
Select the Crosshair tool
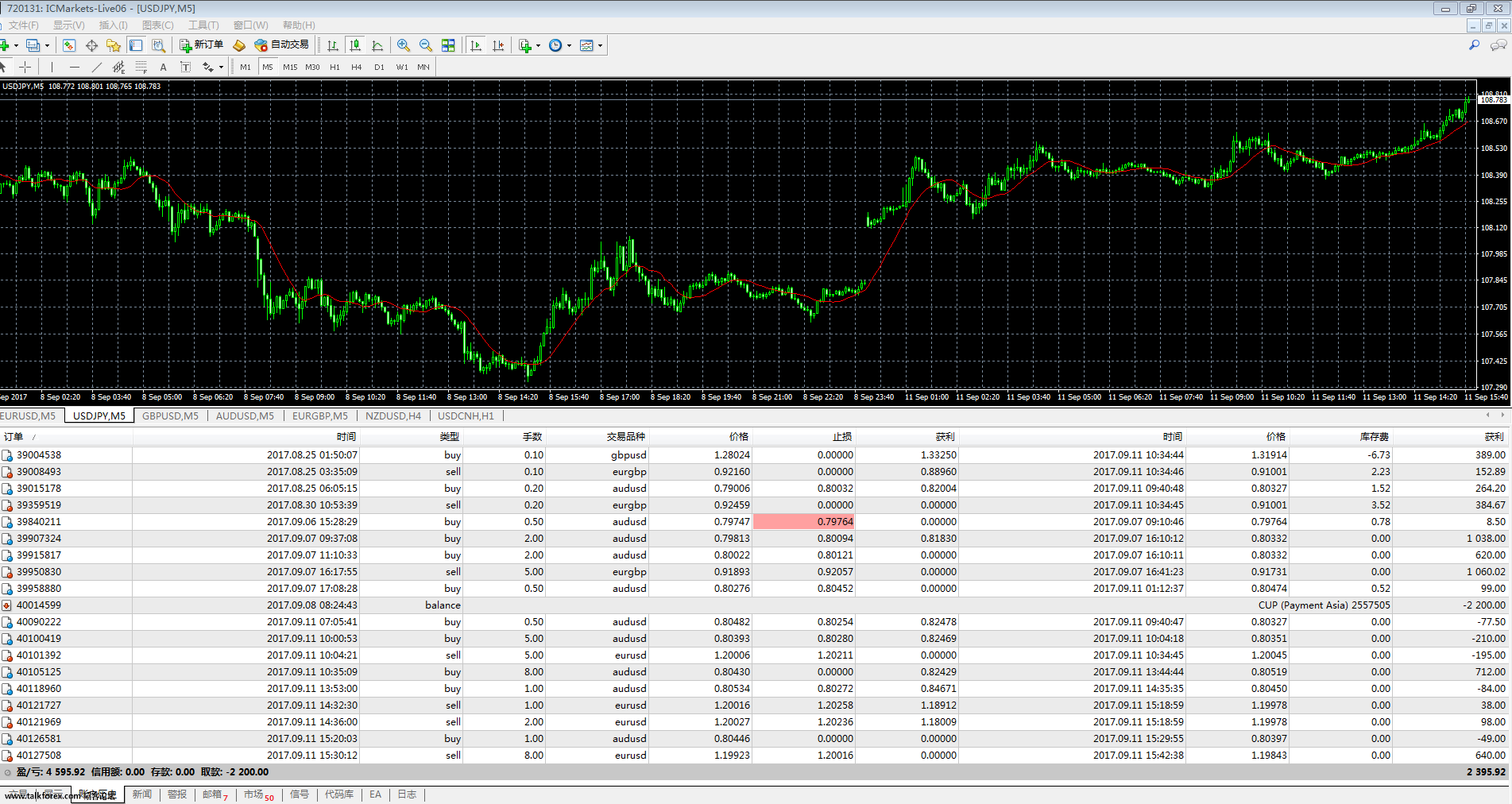[x=25, y=67]
